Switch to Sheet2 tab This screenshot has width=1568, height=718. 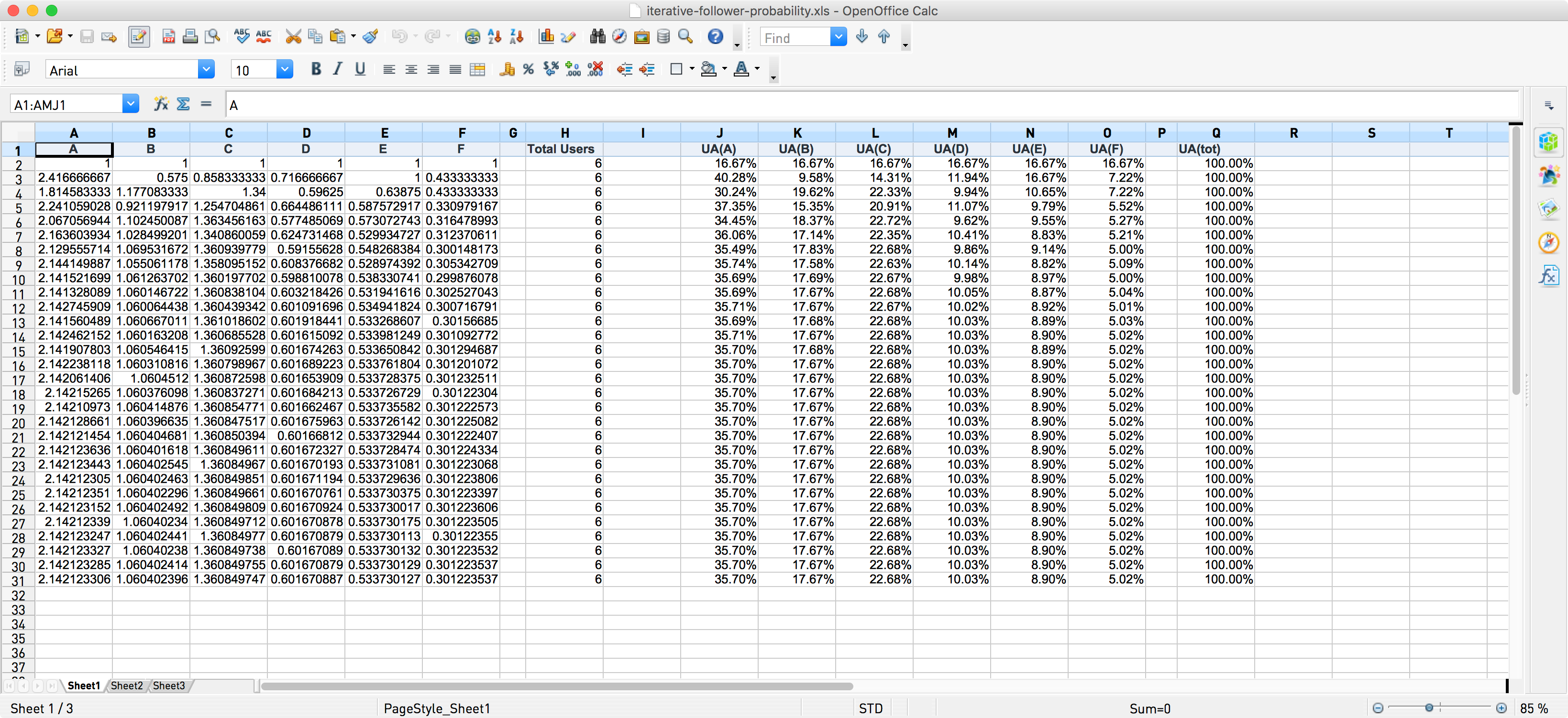[x=127, y=686]
